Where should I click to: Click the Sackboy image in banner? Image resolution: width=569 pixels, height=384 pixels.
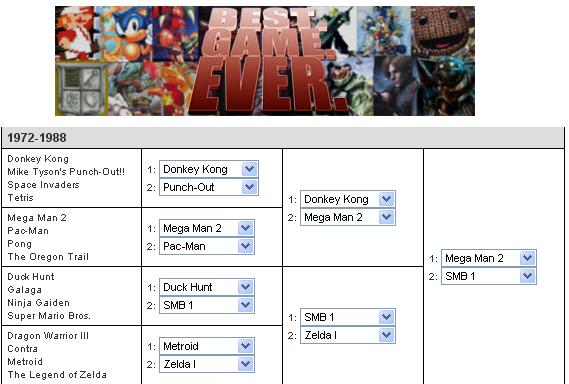click(443, 31)
